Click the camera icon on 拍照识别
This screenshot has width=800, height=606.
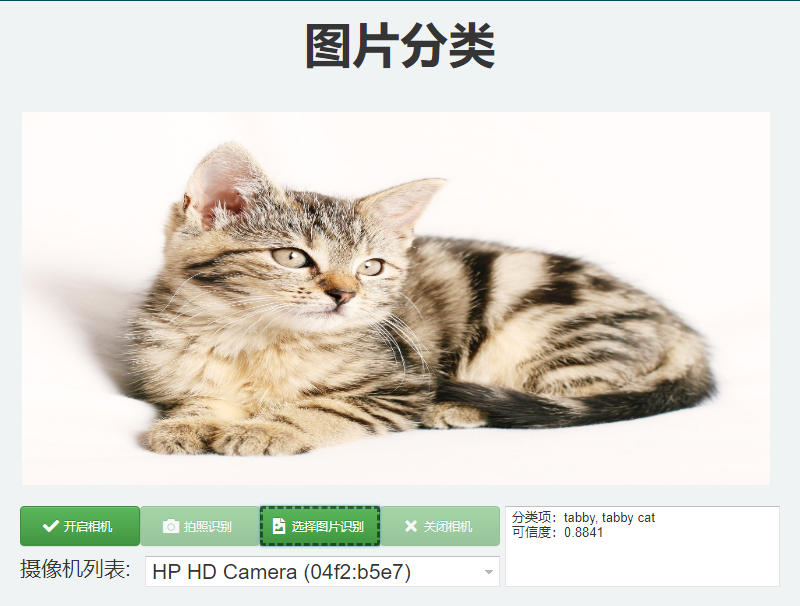171,526
